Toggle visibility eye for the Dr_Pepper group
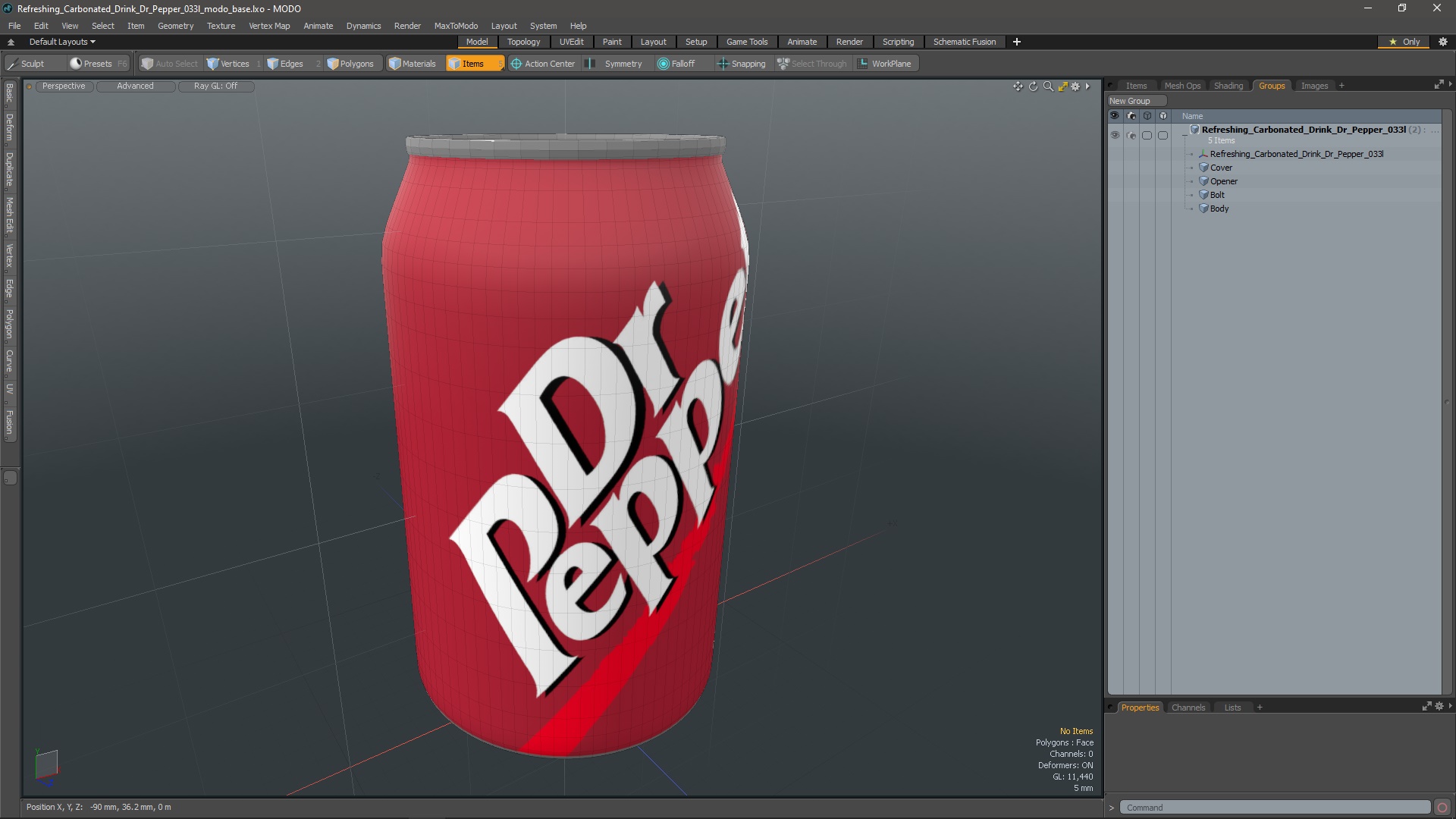Image resolution: width=1456 pixels, height=819 pixels. 1115,135
